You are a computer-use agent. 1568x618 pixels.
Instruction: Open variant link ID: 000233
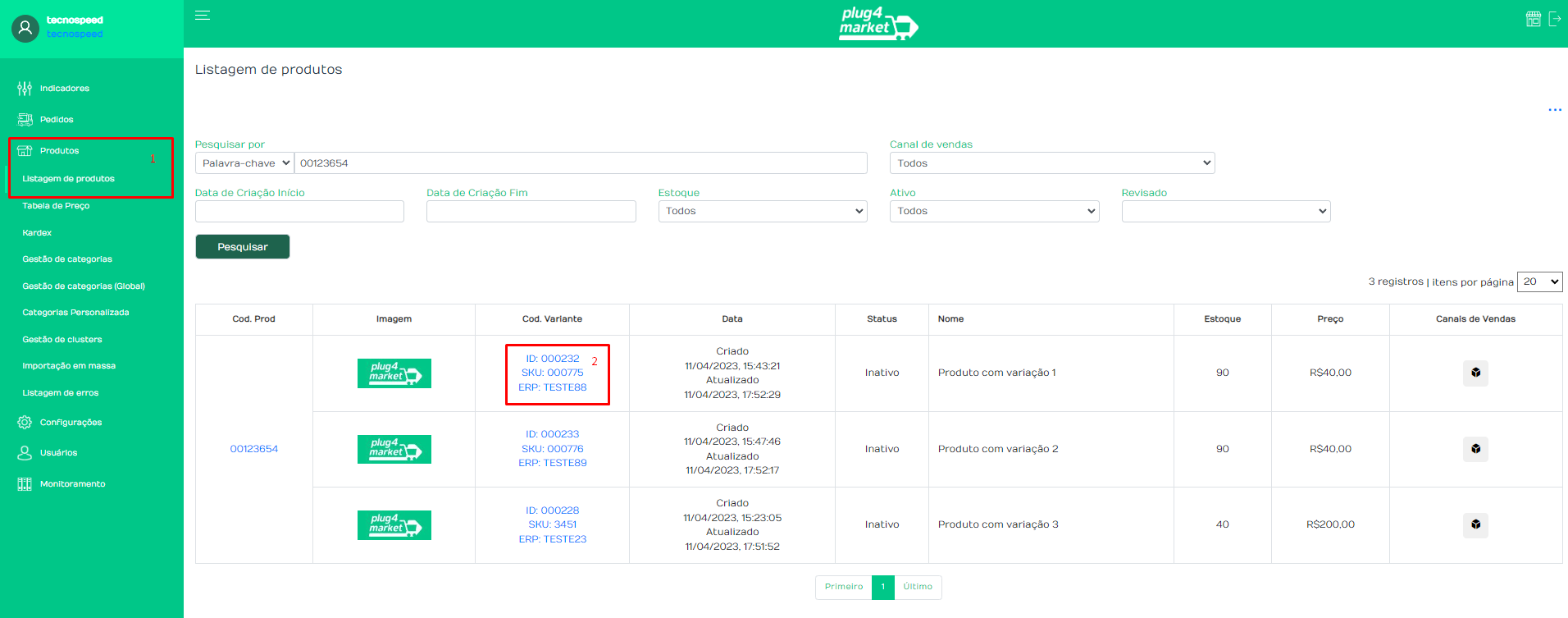553,434
